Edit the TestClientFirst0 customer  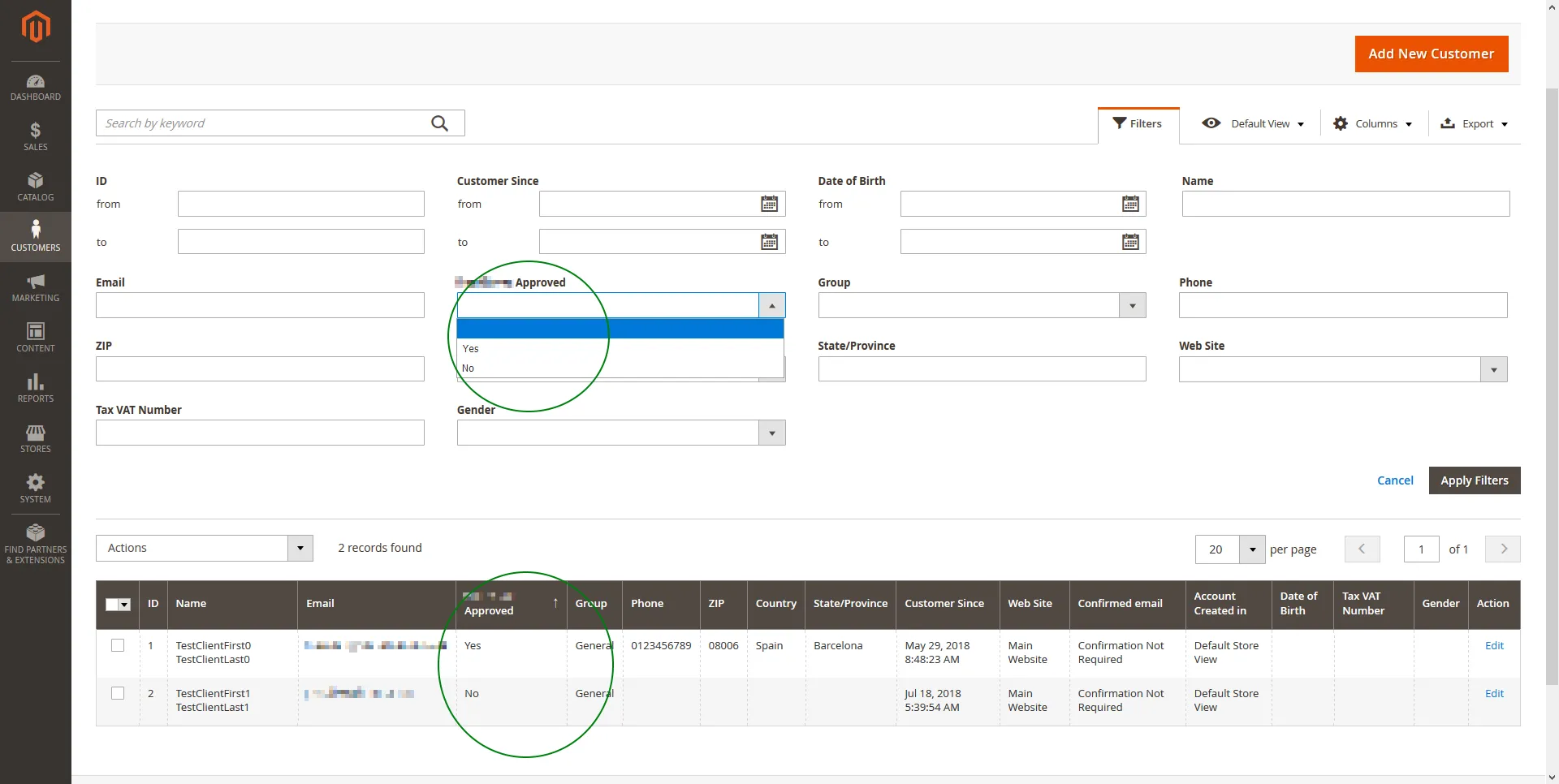(1494, 645)
